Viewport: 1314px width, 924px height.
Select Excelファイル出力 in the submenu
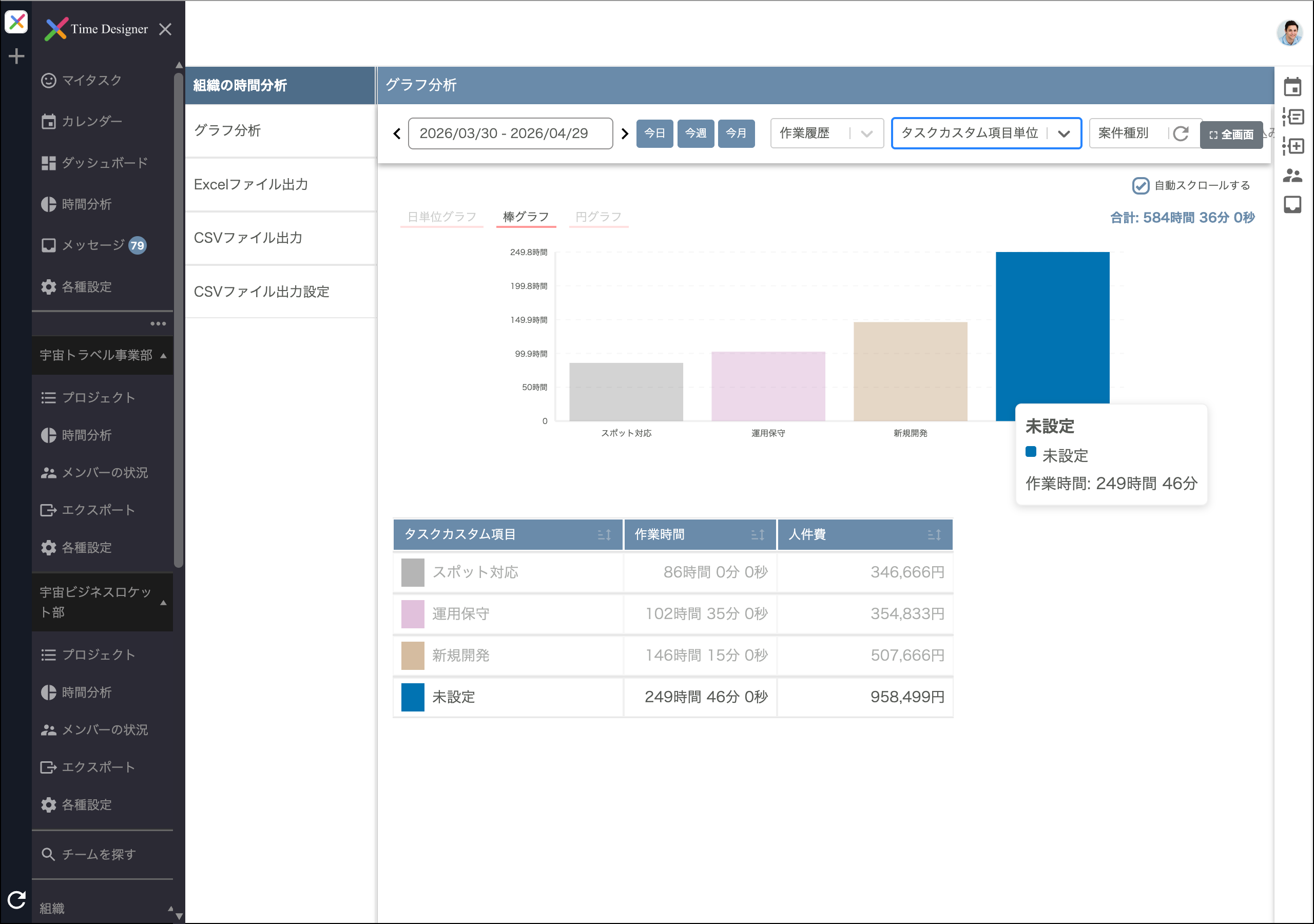(280, 184)
